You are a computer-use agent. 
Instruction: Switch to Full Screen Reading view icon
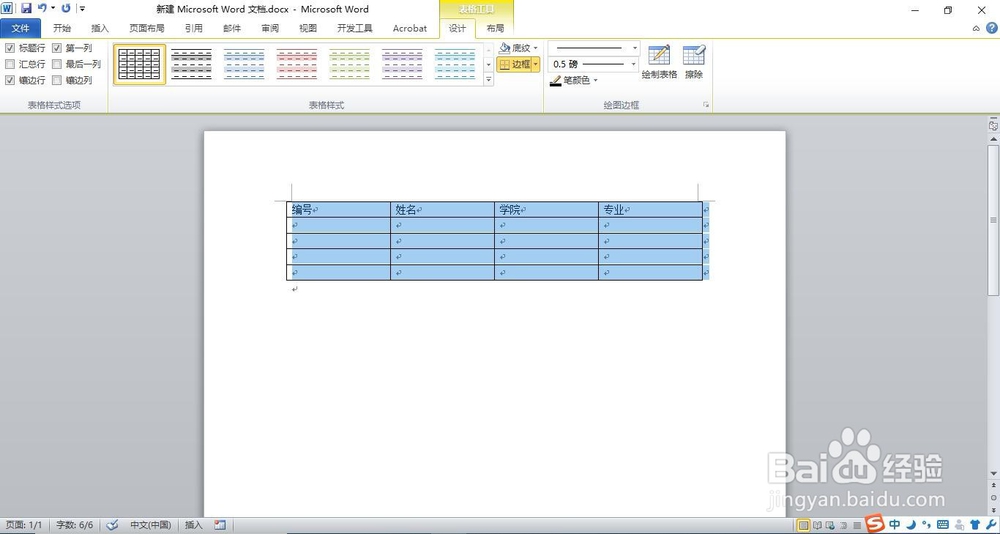(817, 525)
